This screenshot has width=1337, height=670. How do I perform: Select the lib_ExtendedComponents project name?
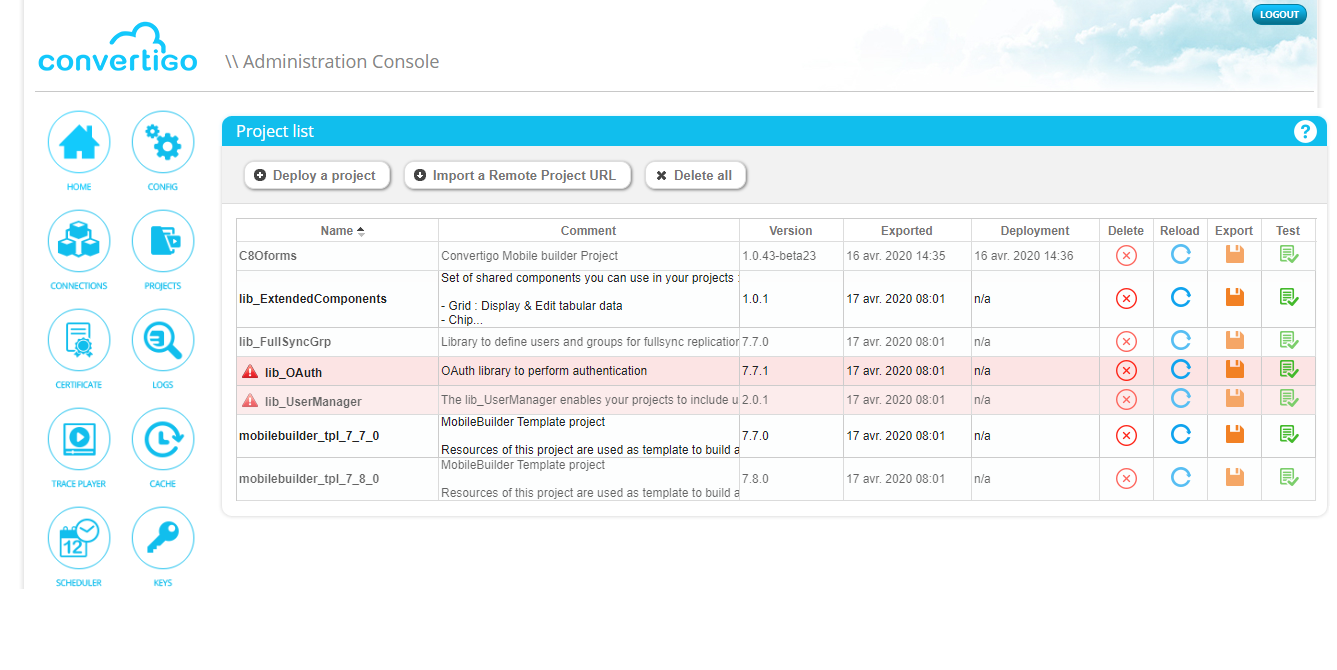(313, 299)
